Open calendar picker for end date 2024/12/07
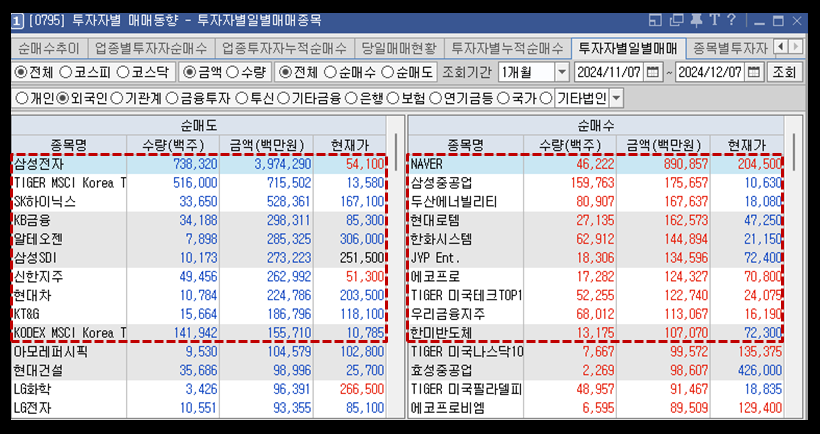 click(754, 72)
